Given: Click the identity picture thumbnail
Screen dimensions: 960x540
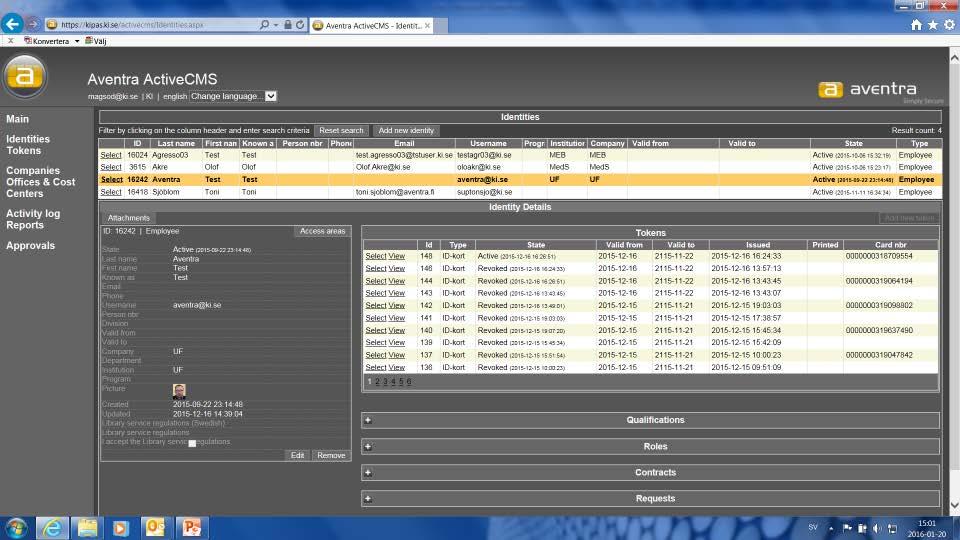Looking at the screenshot, I should (179, 391).
